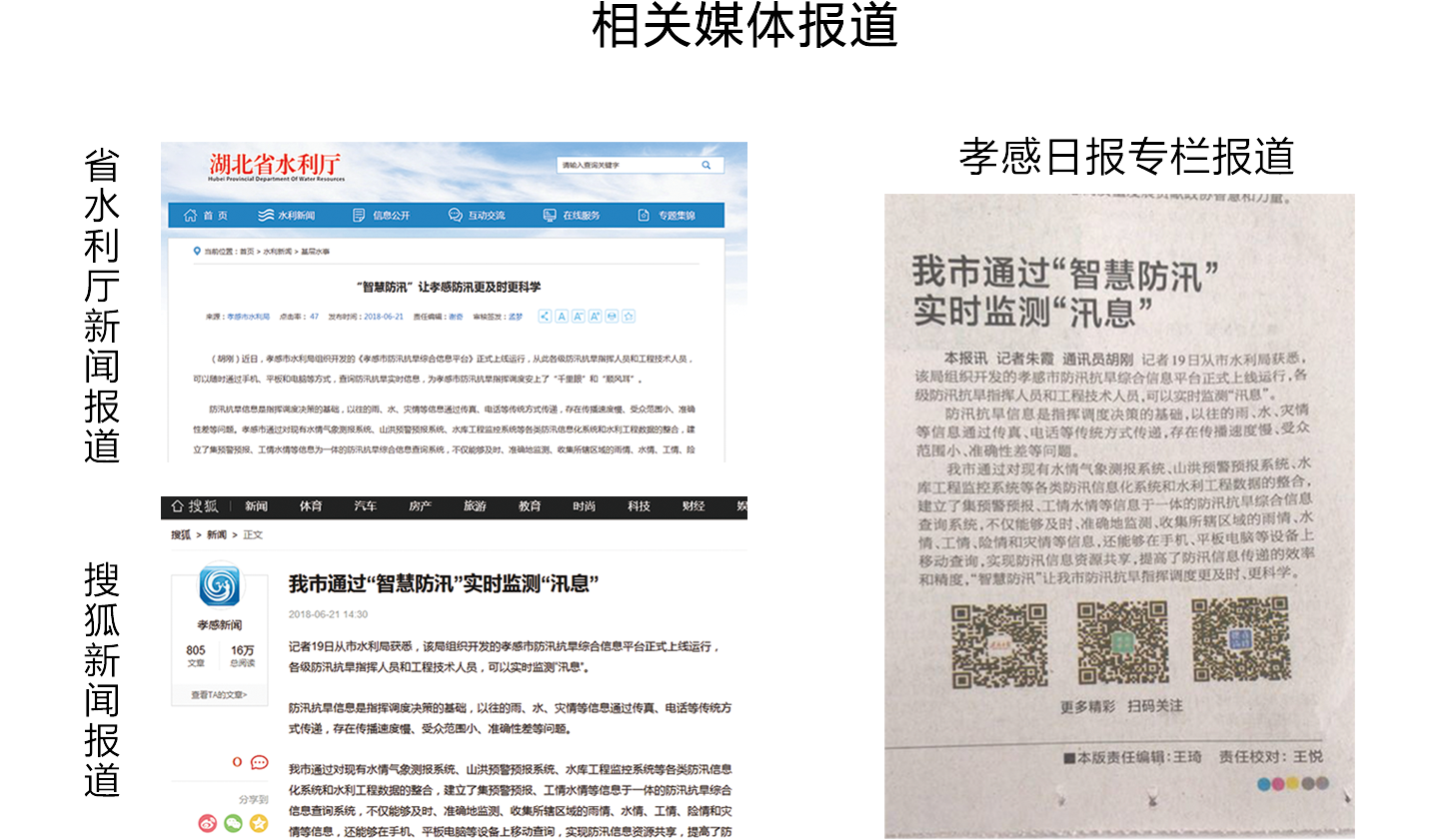Share to Qzone via yellow star icon
Screen dimensions: 1439x840
[x=259, y=823]
